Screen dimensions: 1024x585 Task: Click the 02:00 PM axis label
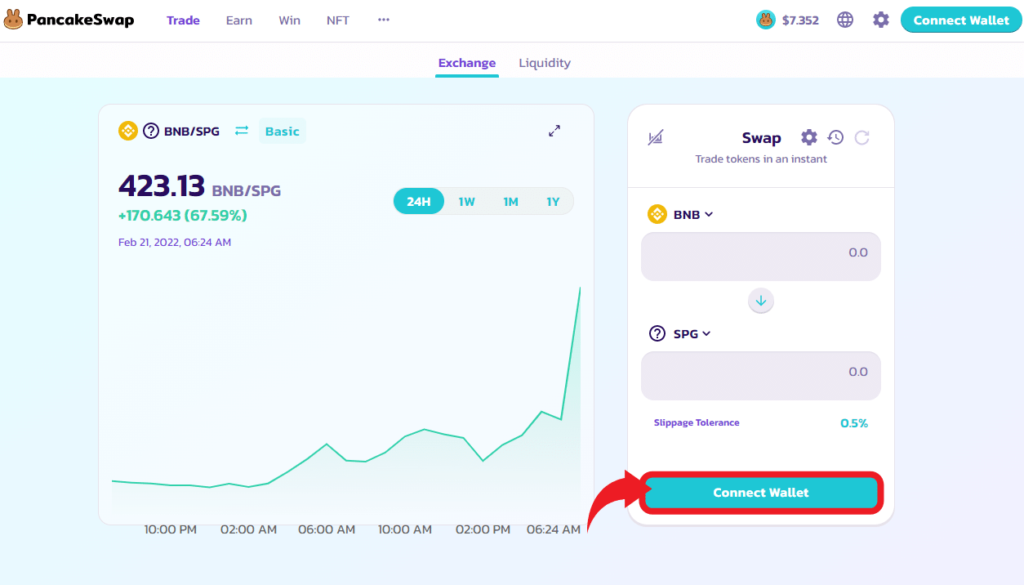point(483,530)
